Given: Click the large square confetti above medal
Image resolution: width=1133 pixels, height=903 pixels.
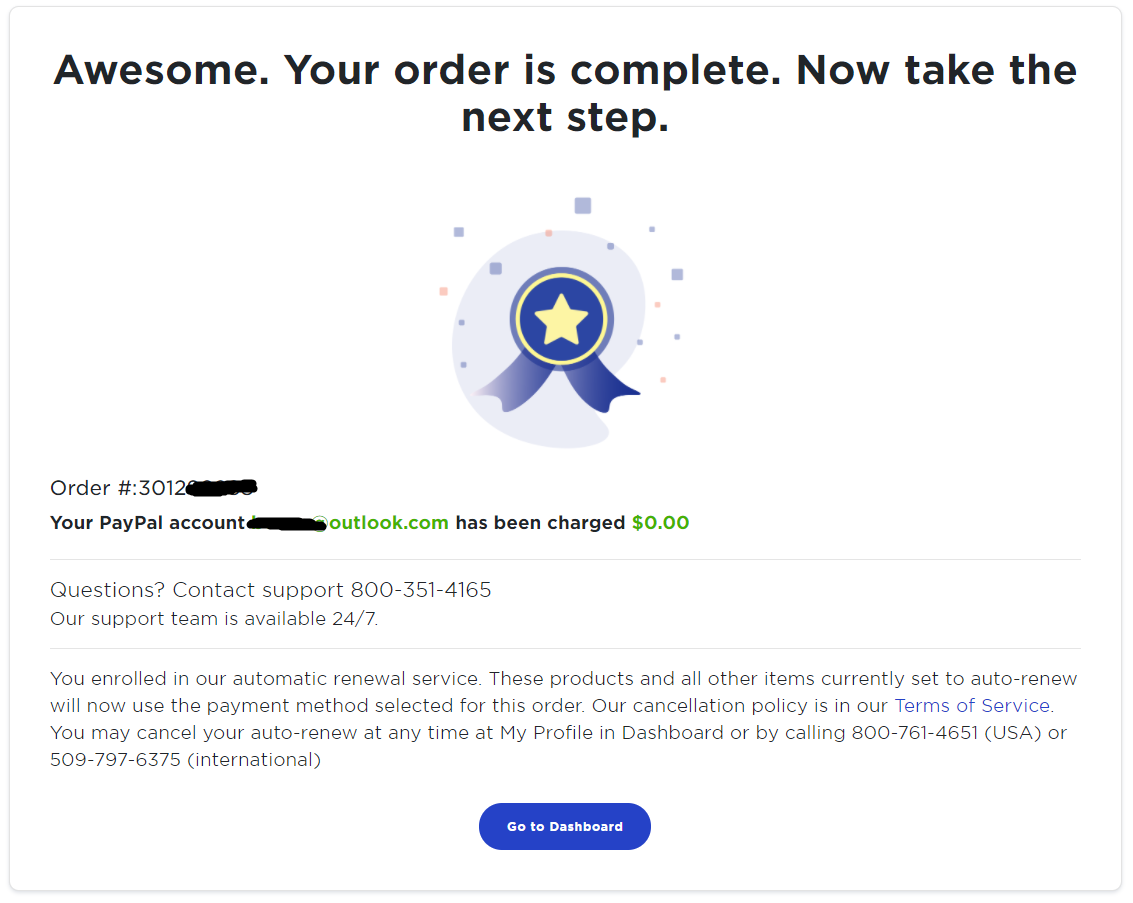Looking at the screenshot, I should tap(582, 205).
